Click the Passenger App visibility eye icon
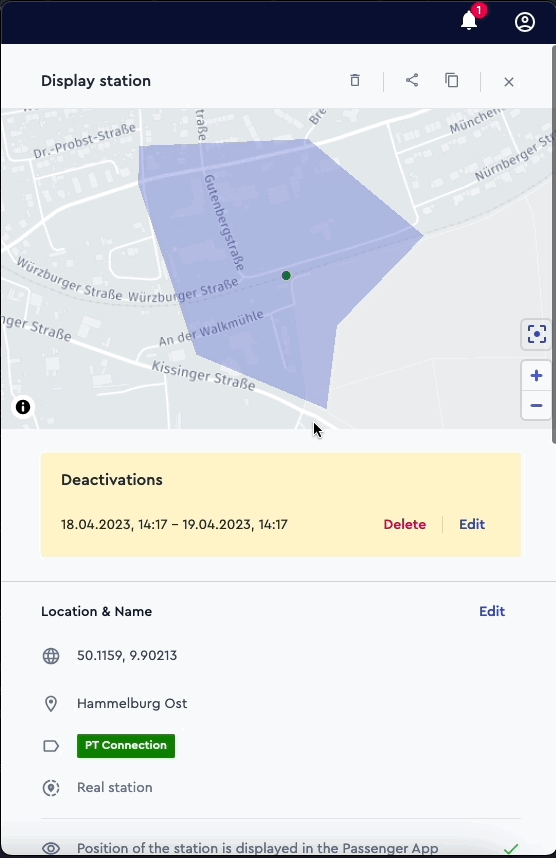Screen dimensions: 556x858 click(51, 848)
